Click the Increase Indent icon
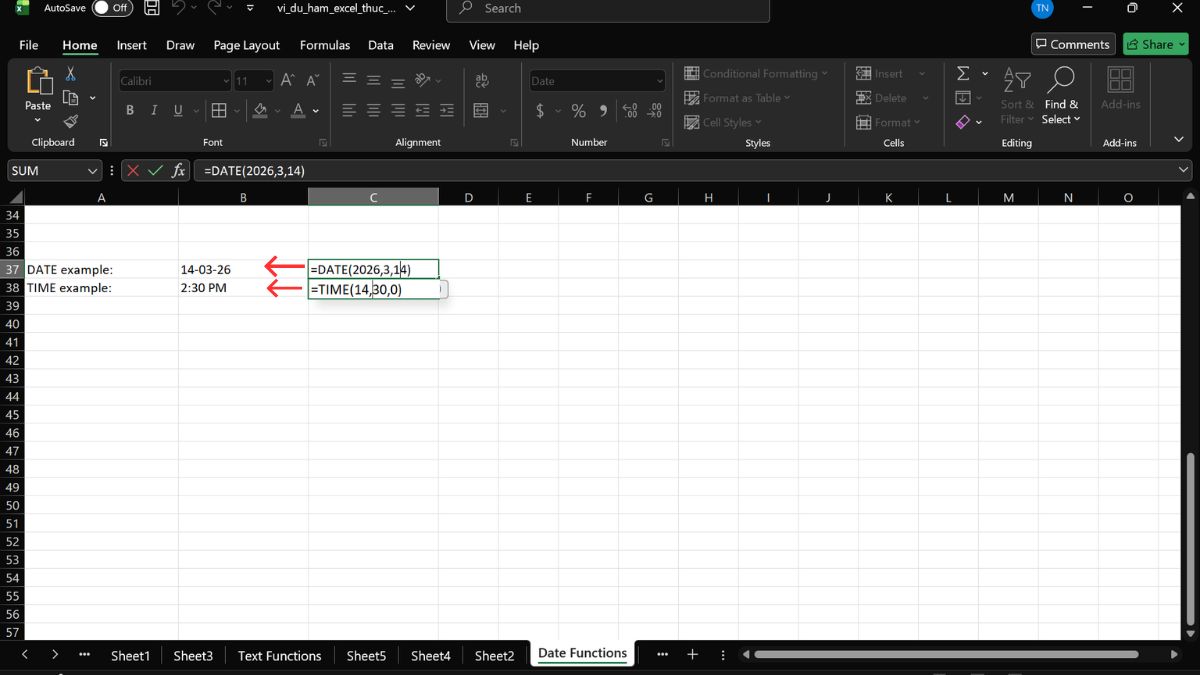Screen dimensions: 1200x675 click(446, 111)
